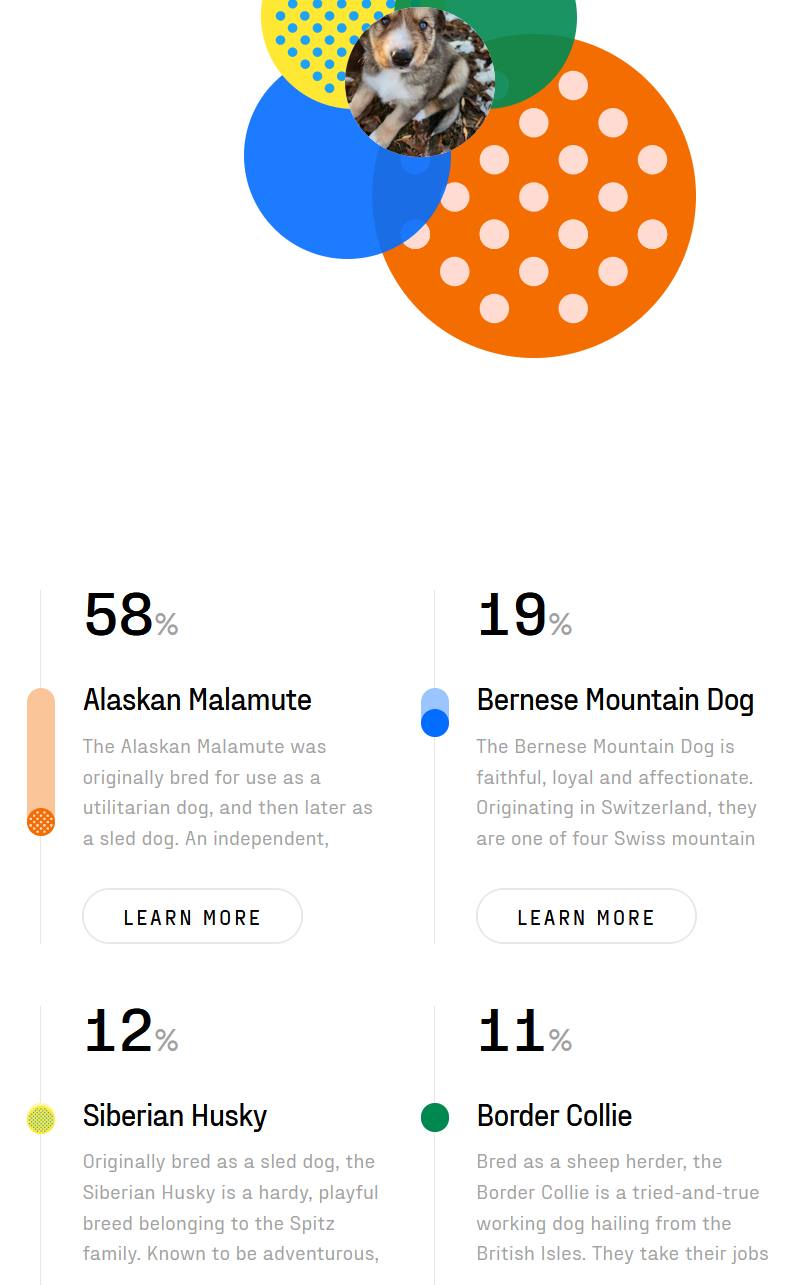Screen dimensions: 793x1285
Task: Click the 19% figure
Action: pos(524,616)
